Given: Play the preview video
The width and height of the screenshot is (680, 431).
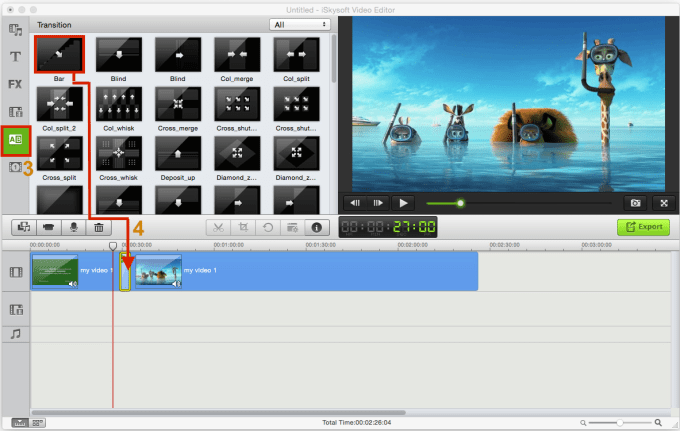Looking at the screenshot, I should click(403, 203).
